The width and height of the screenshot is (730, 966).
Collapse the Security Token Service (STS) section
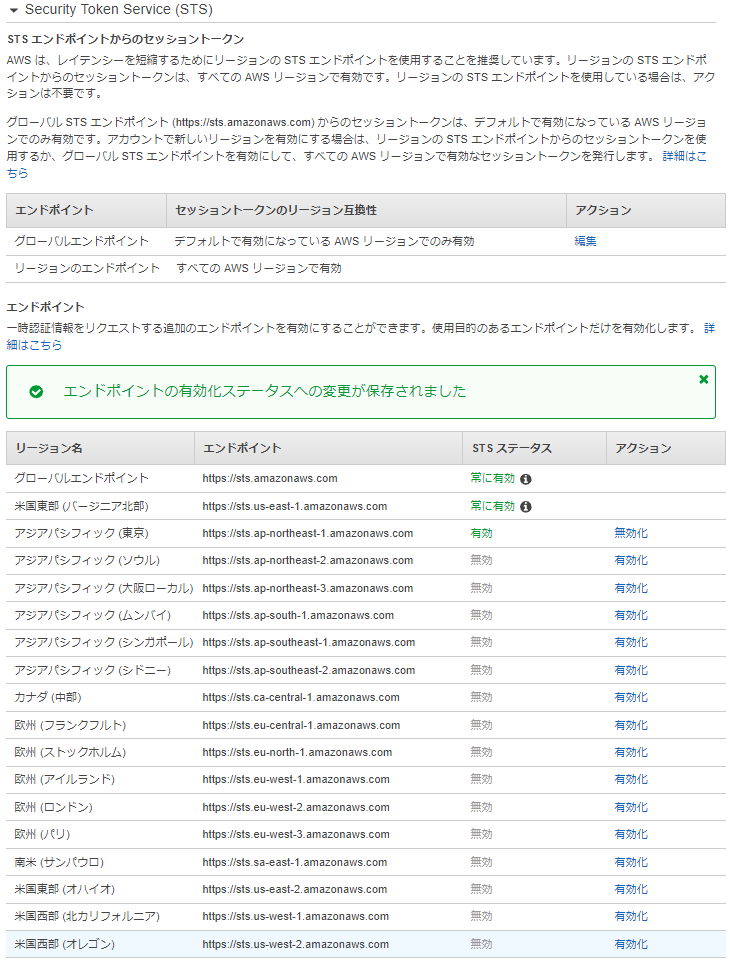point(14,10)
